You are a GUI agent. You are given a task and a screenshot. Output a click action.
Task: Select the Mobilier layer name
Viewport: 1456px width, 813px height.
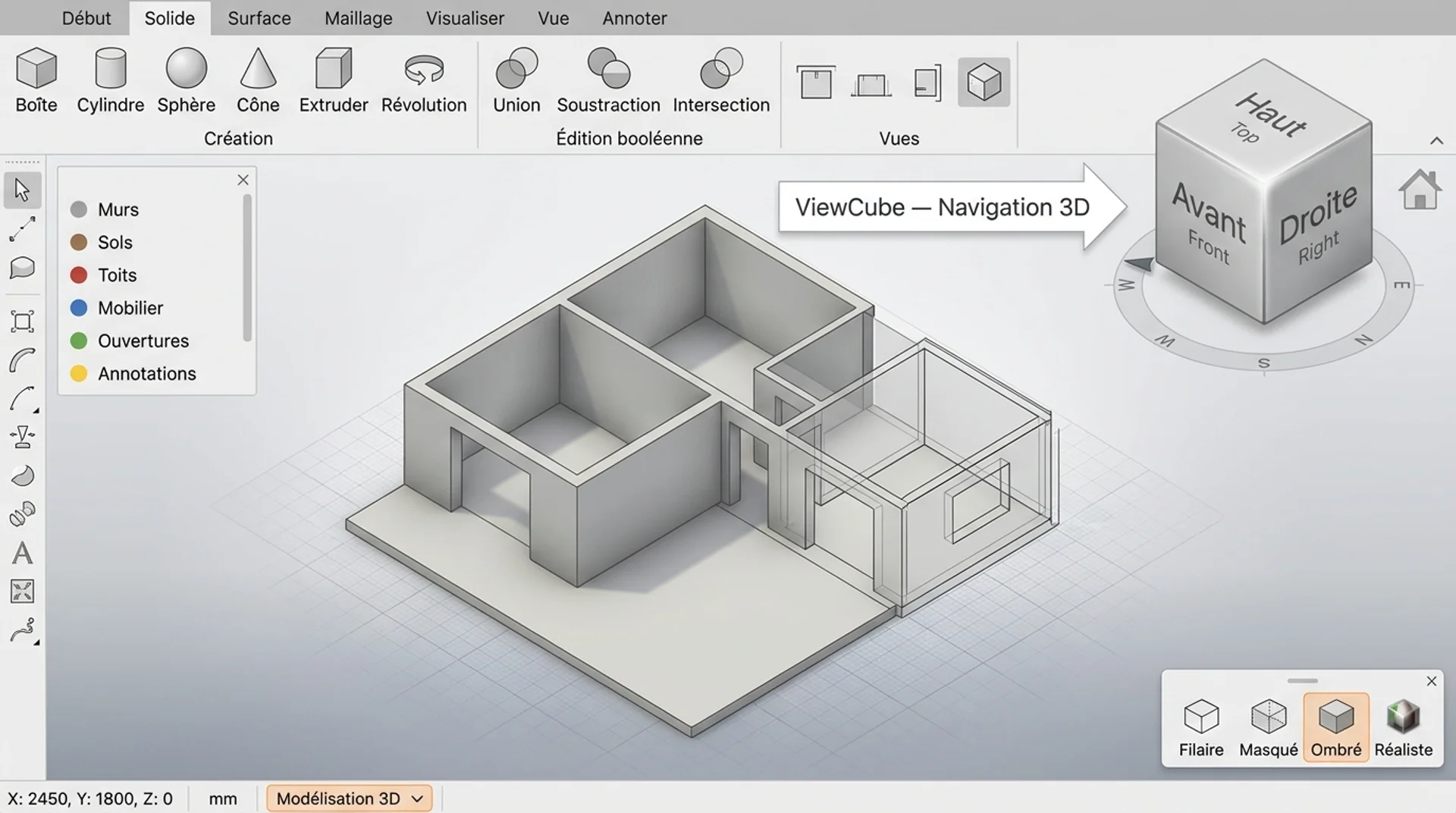tap(130, 308)
